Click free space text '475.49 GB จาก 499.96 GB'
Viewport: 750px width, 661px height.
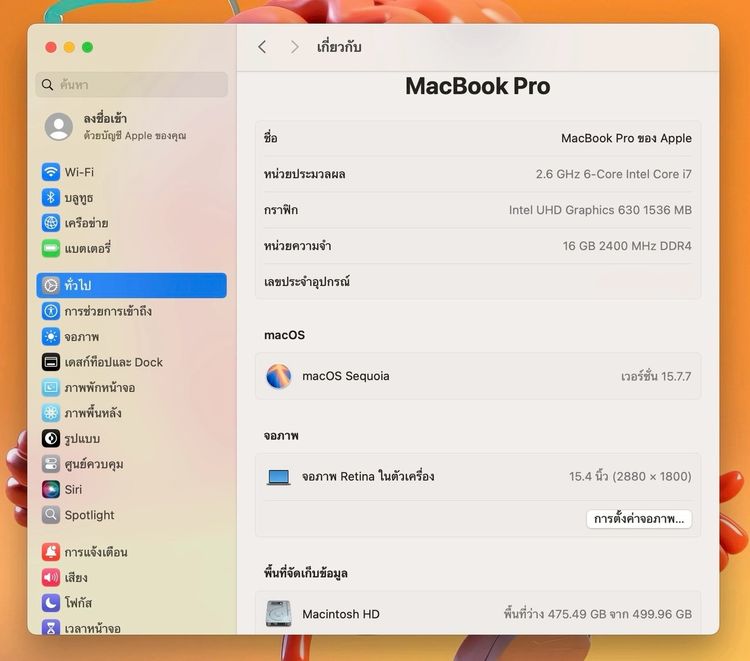click(x=620, y=614)
